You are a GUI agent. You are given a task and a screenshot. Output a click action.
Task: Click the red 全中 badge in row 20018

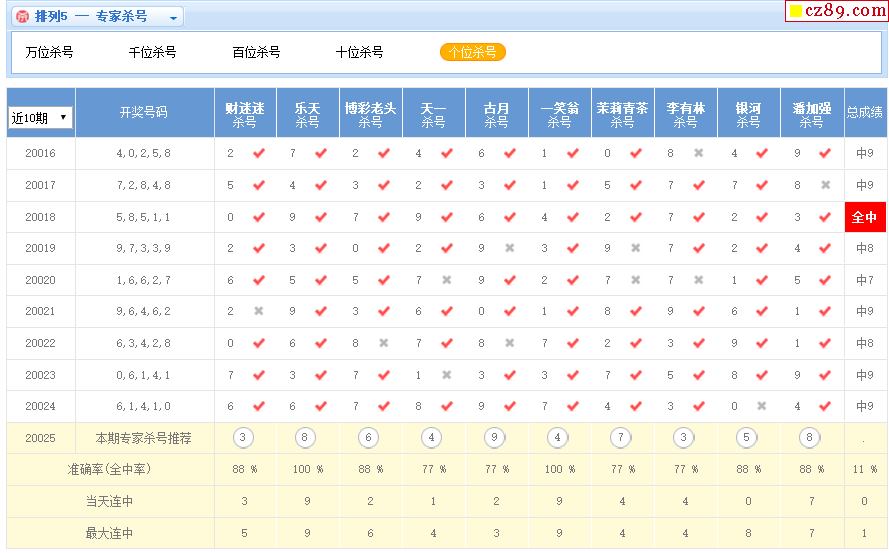(864, 217)
